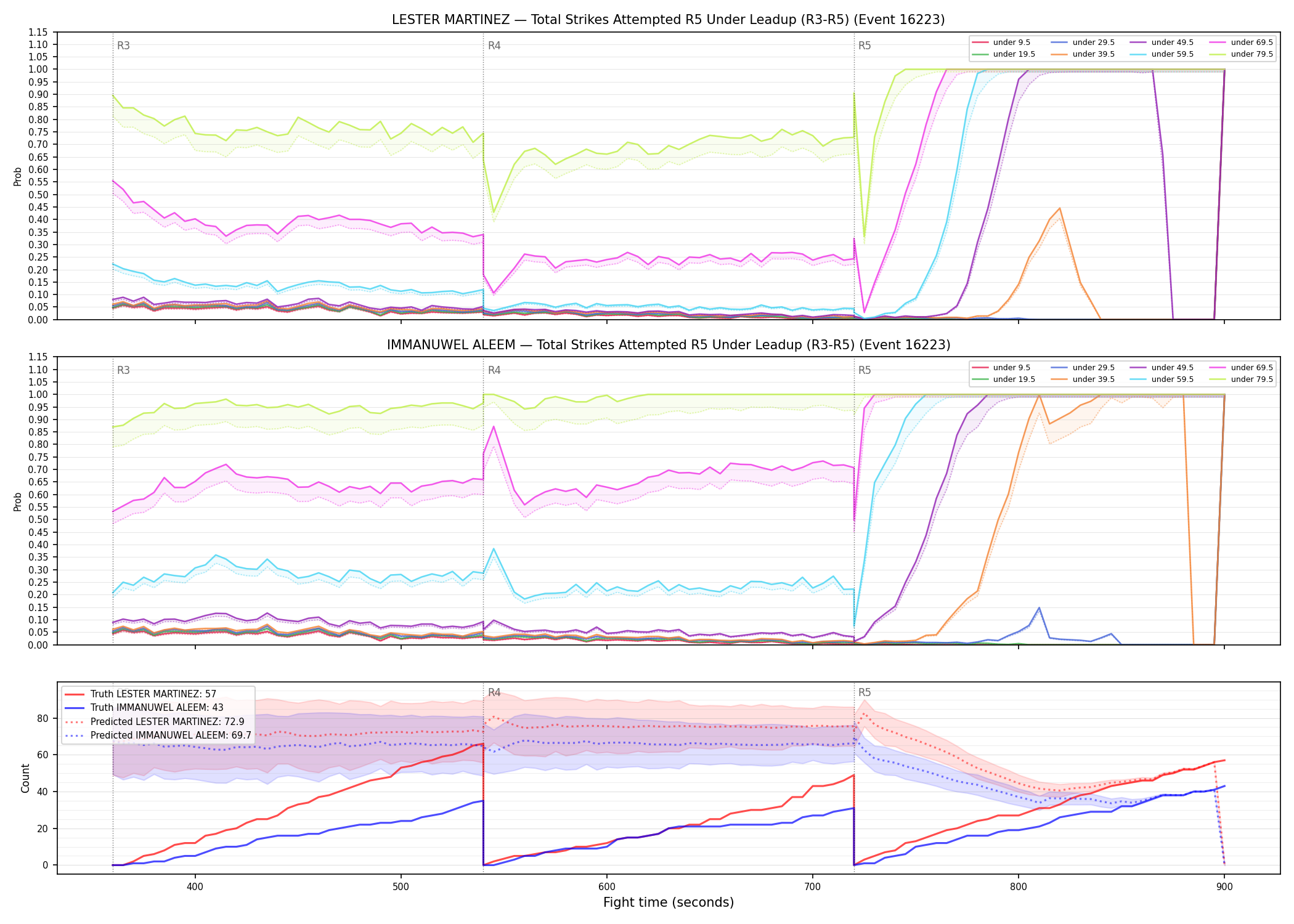Click 'Truth LESTER MARTINEZ: 57' legend entry

point(153,694)
